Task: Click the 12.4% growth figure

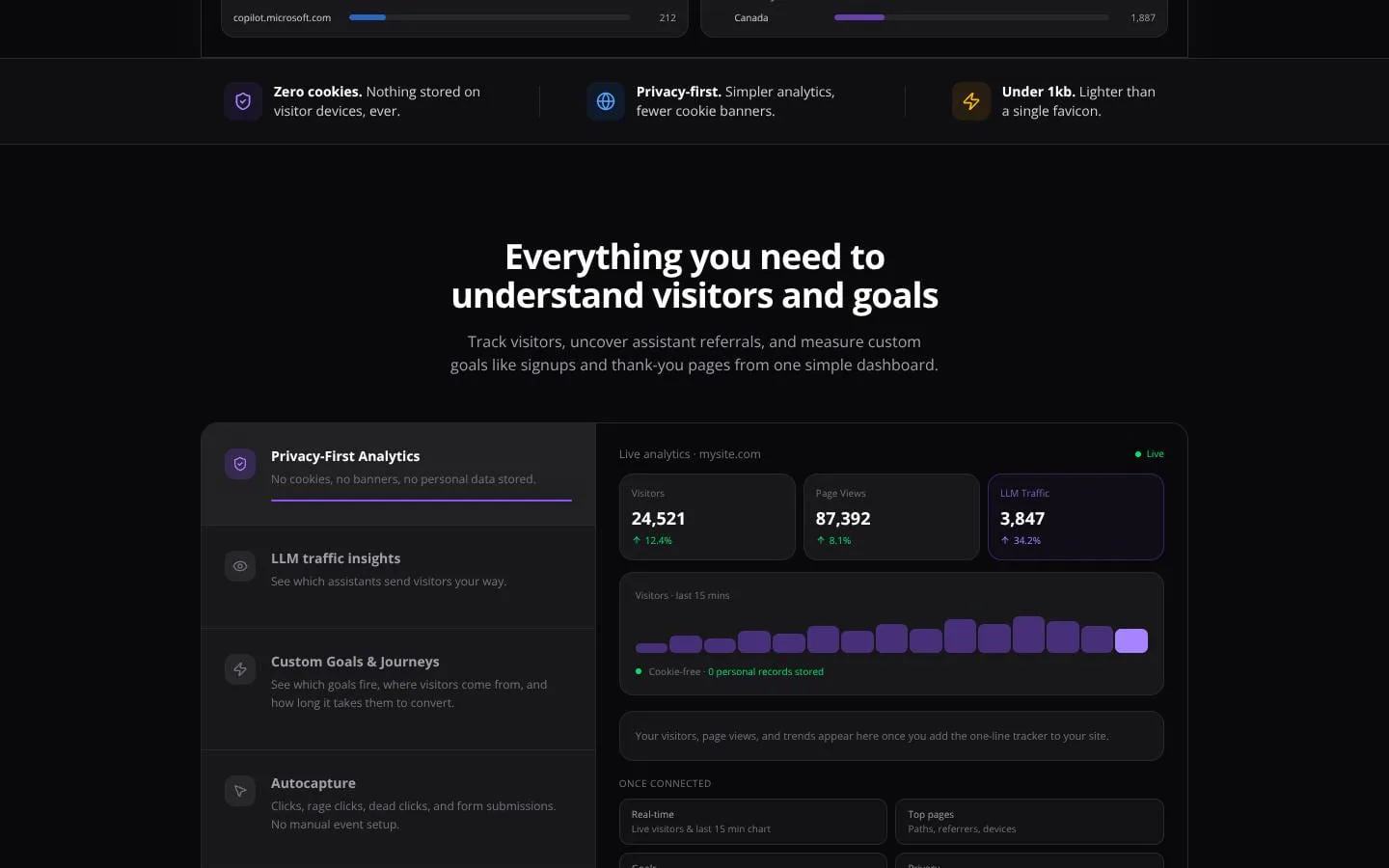Action: pyautogui.click(x=659, y=541)
